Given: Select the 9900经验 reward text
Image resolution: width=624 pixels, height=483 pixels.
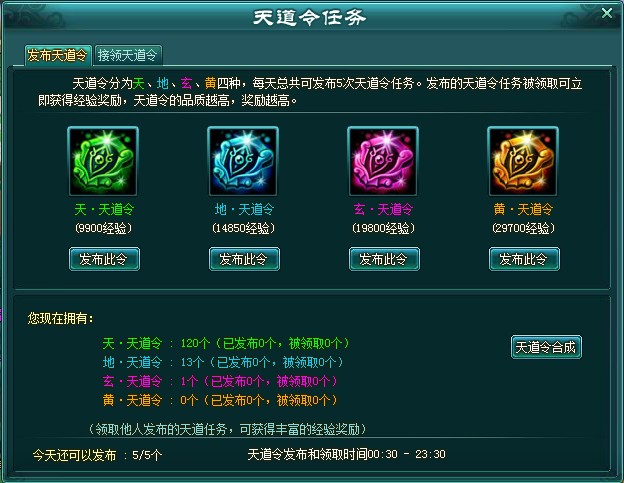Looking at the screenshot, I should coord(103,228).
